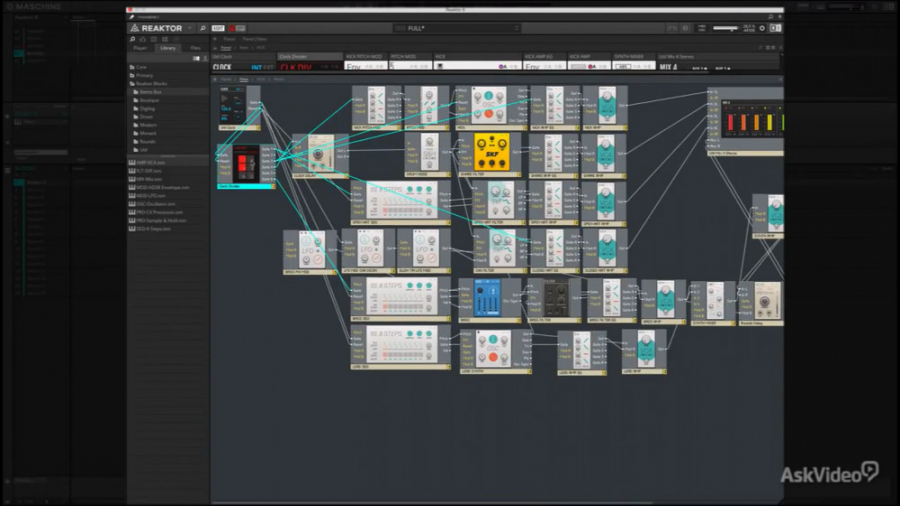Adjust the master level slider in the header
This screenshot has height=506, width=900.
[726, 28]
